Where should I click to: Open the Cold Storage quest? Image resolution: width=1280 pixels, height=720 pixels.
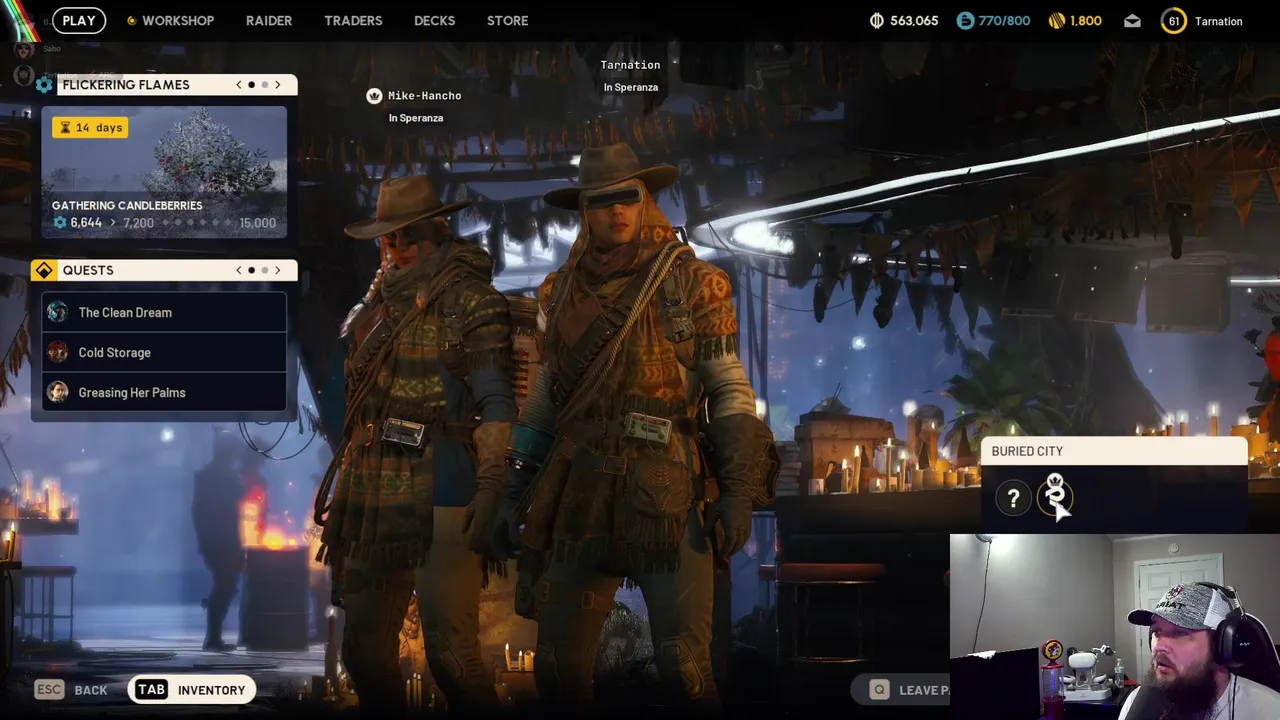(164, 352)
